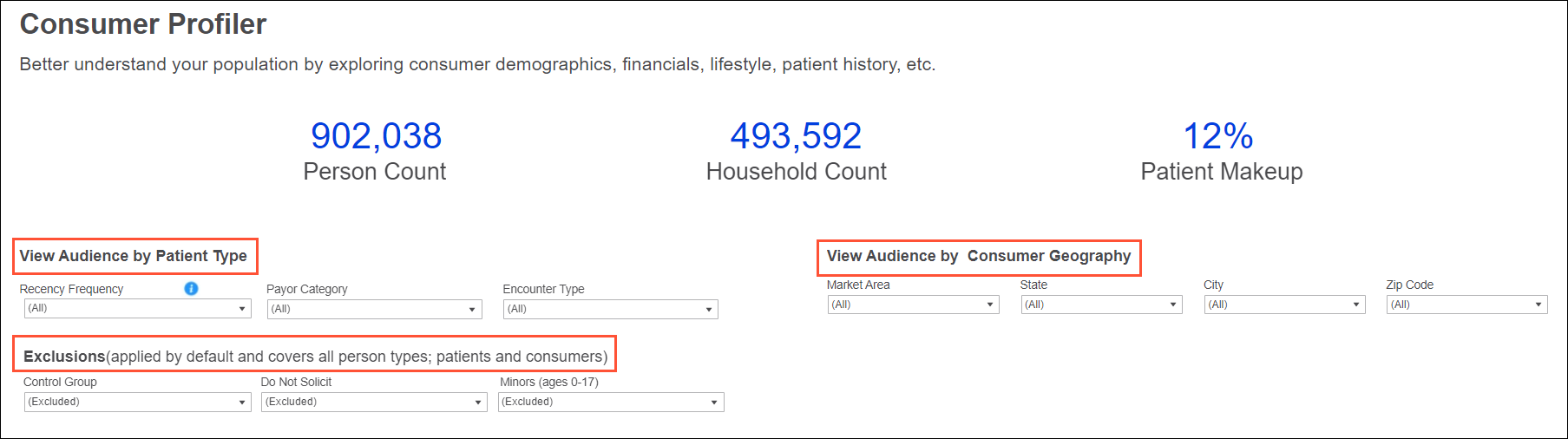Viewport: 1568px width, 439px height.
Task: Click the Recency Frequency info icon
Action: 191,289
